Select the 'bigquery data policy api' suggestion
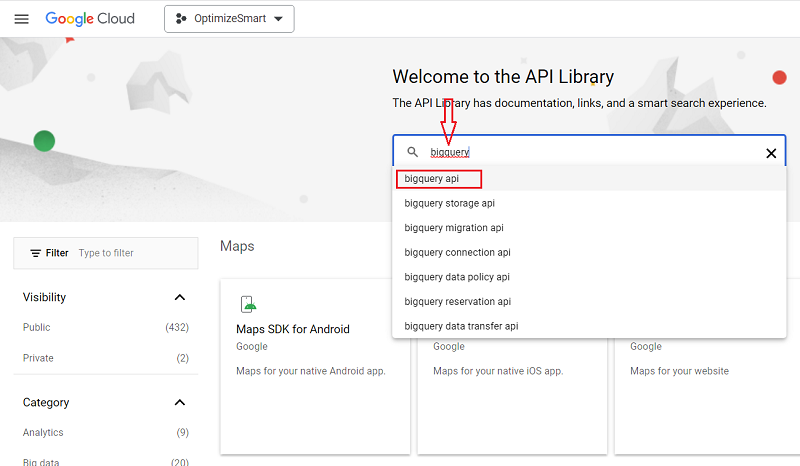 (x=589, y=277)
